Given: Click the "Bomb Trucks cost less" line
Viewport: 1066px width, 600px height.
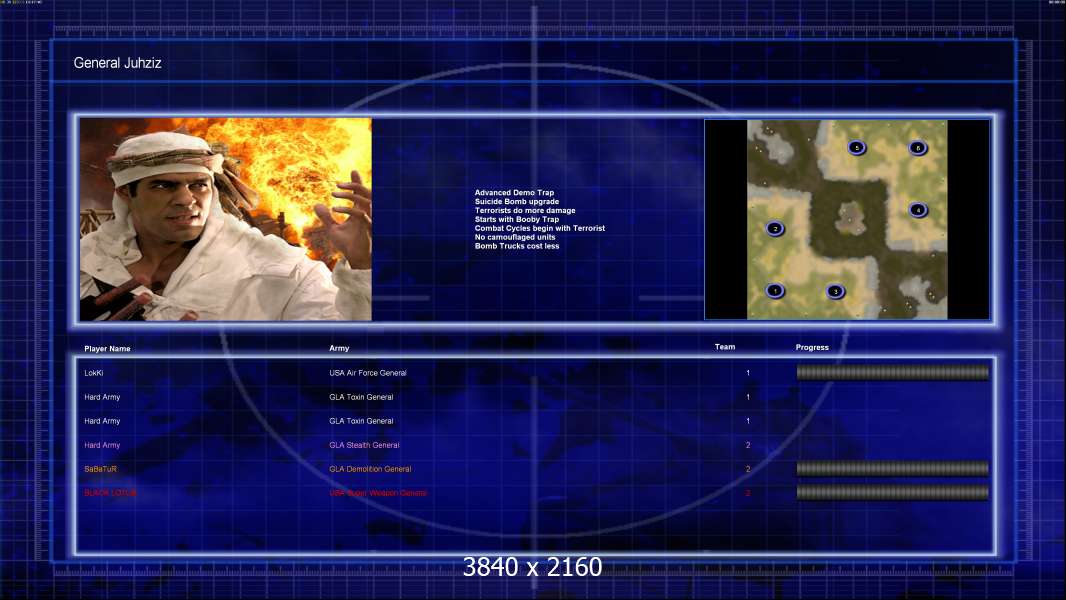Looking at the screenshot, I should pos(517,246).
